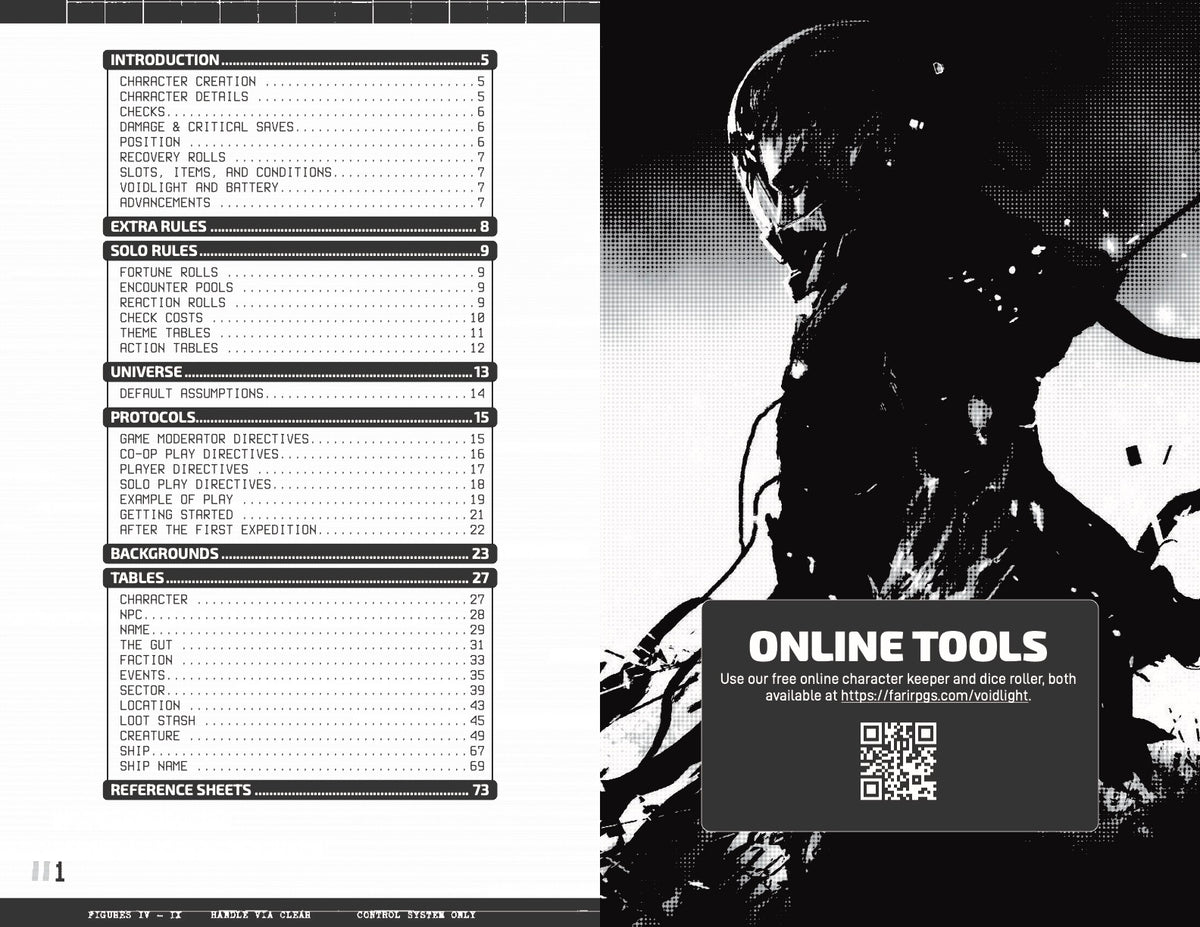Select the Character Creation entry

pyautogui.click(x=302, y=82)
